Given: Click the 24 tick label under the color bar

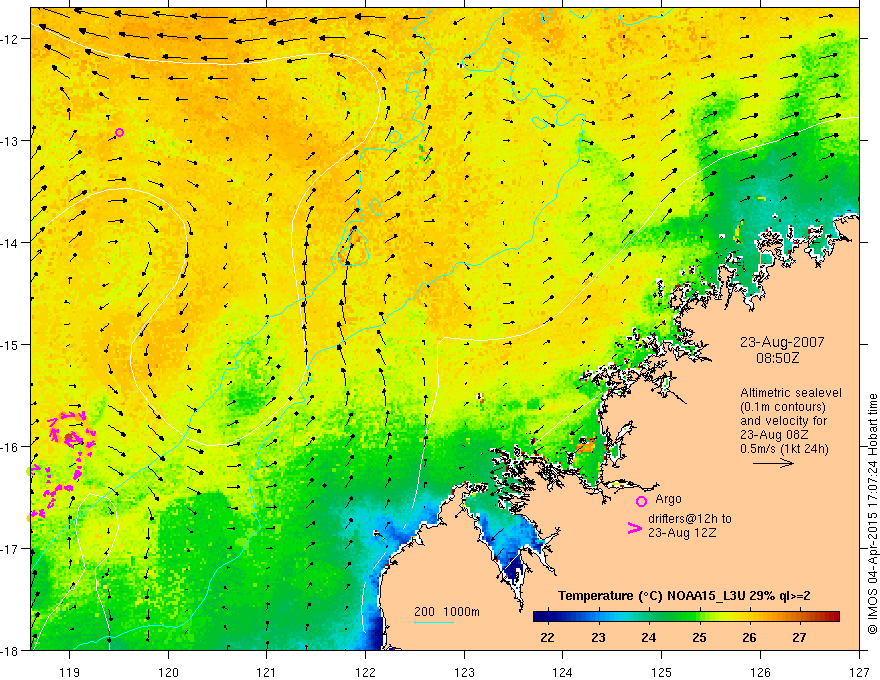Looking at the screenshot, I should pos(649,637).
